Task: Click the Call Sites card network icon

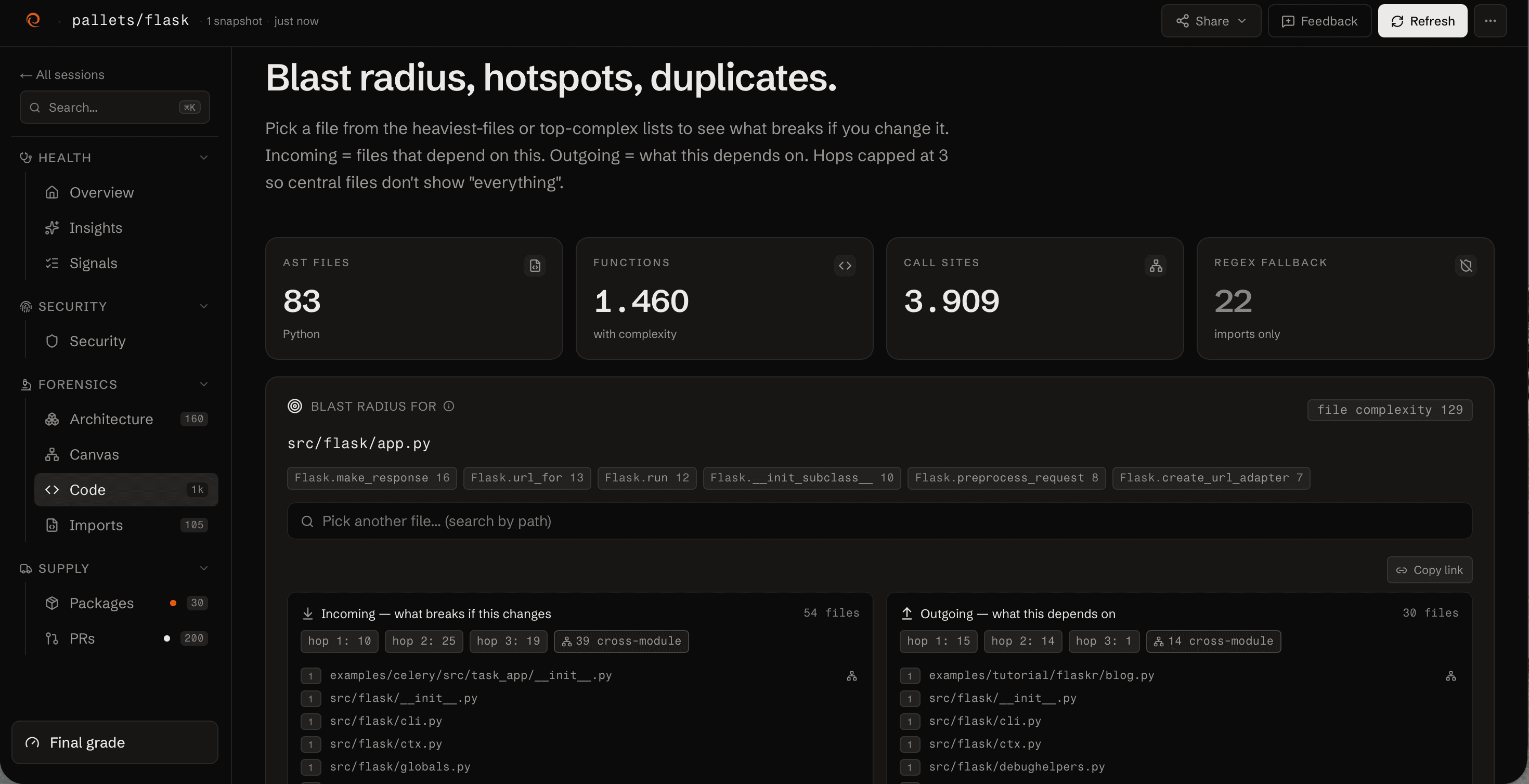Action: pyautogui.click(x=1156, y=265)
